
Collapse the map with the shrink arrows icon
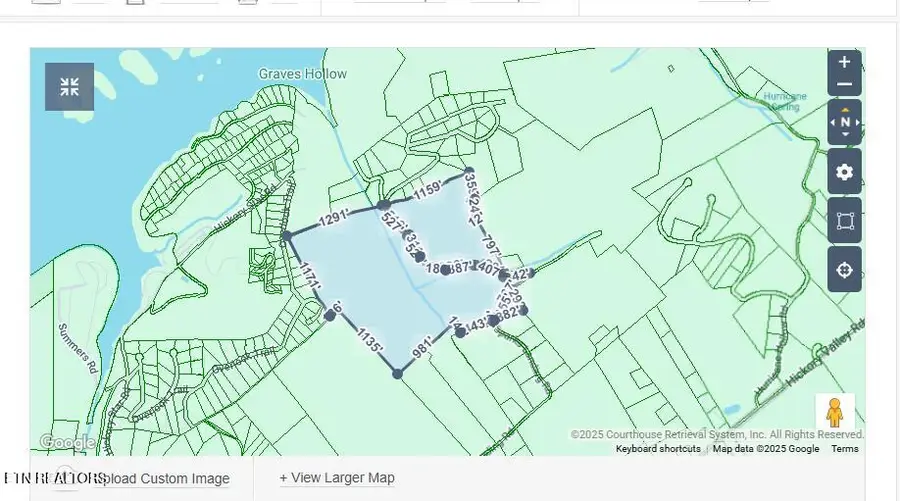coord(69,87)
